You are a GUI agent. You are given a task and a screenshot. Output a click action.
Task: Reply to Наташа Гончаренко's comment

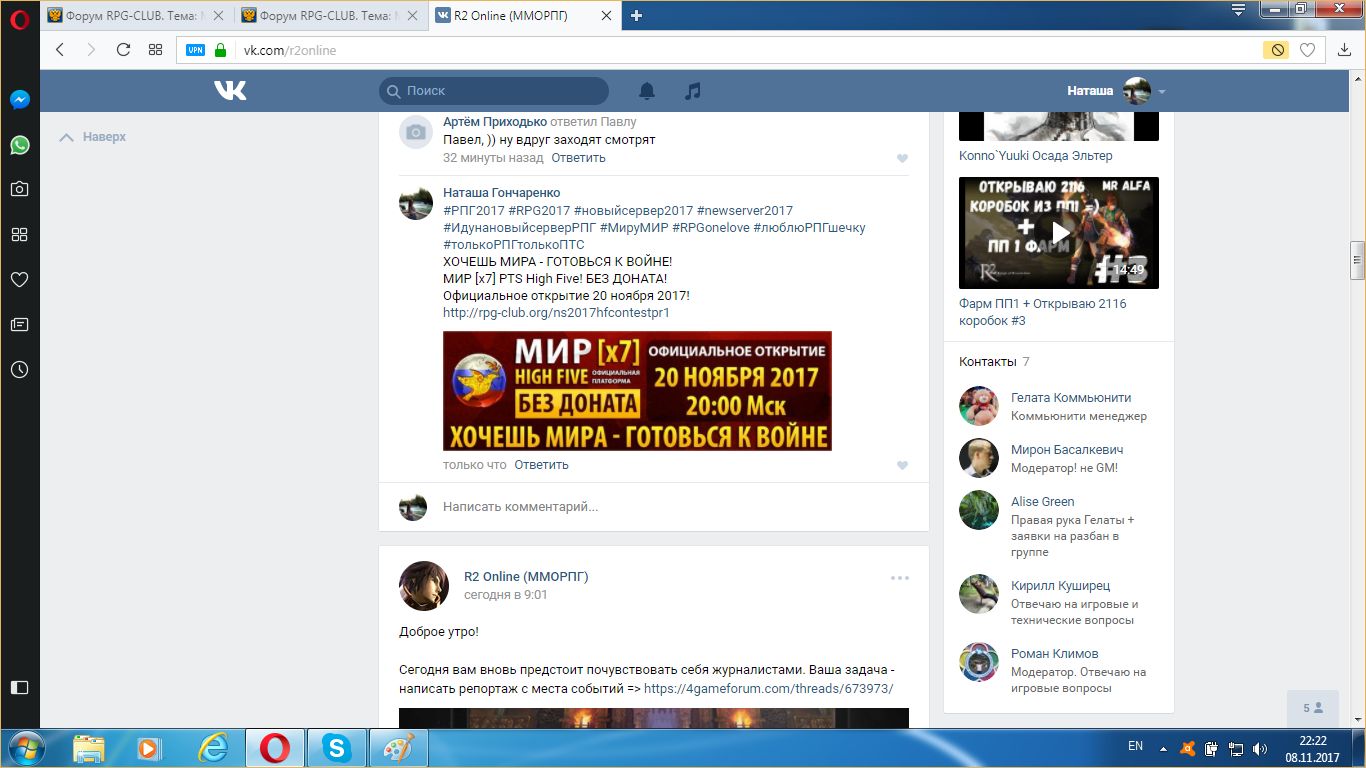[541, 465]
